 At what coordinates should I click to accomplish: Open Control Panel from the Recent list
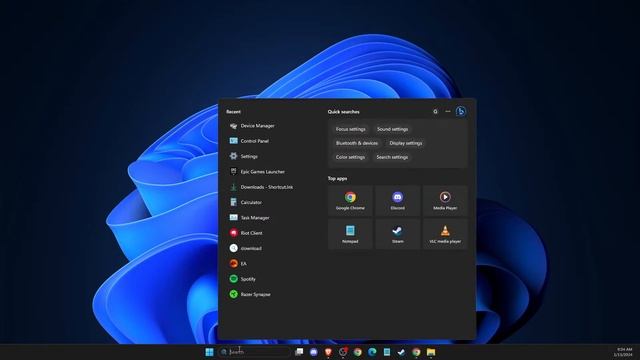click(x=249, y=141)
